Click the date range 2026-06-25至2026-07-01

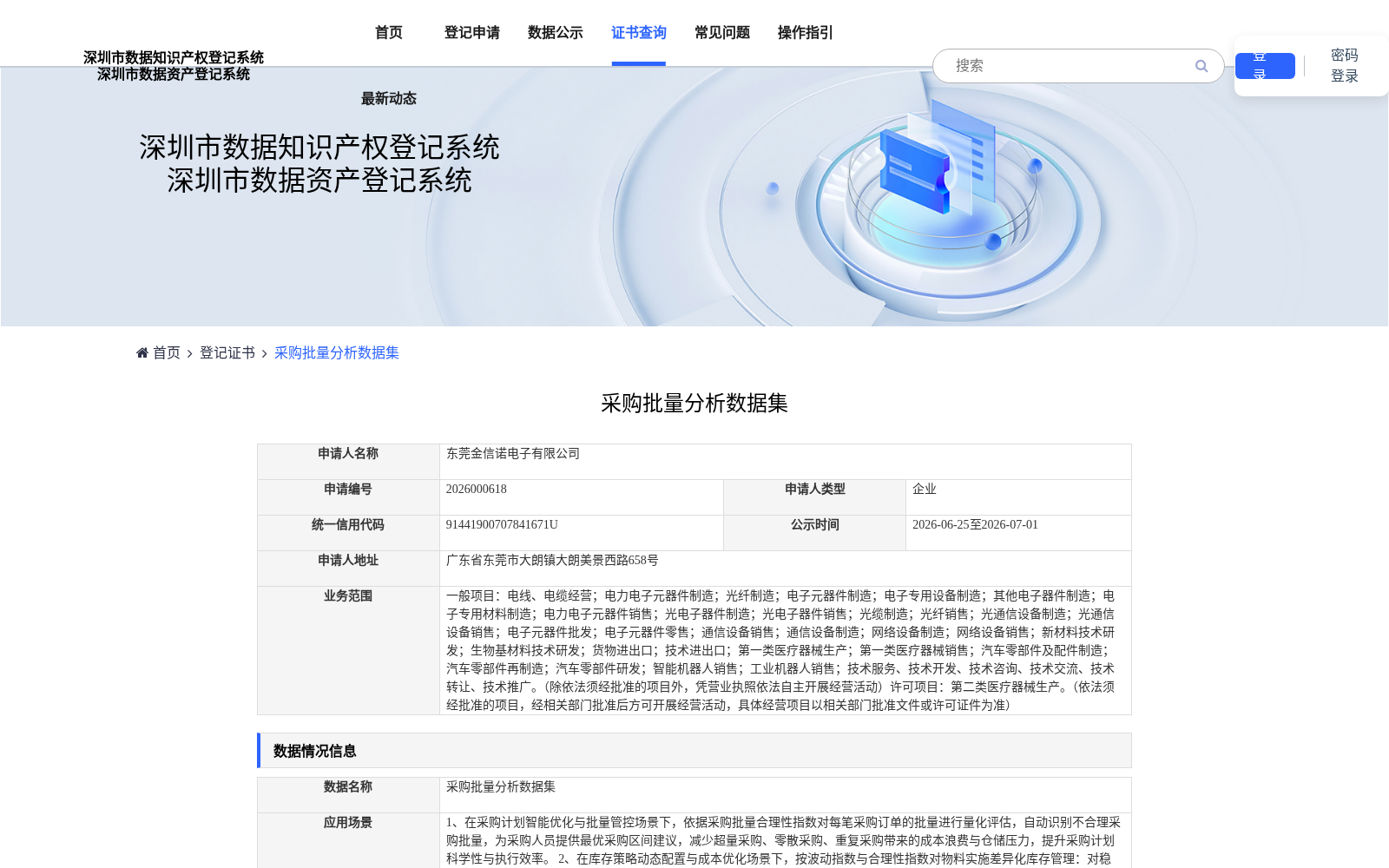pos(975,524)
